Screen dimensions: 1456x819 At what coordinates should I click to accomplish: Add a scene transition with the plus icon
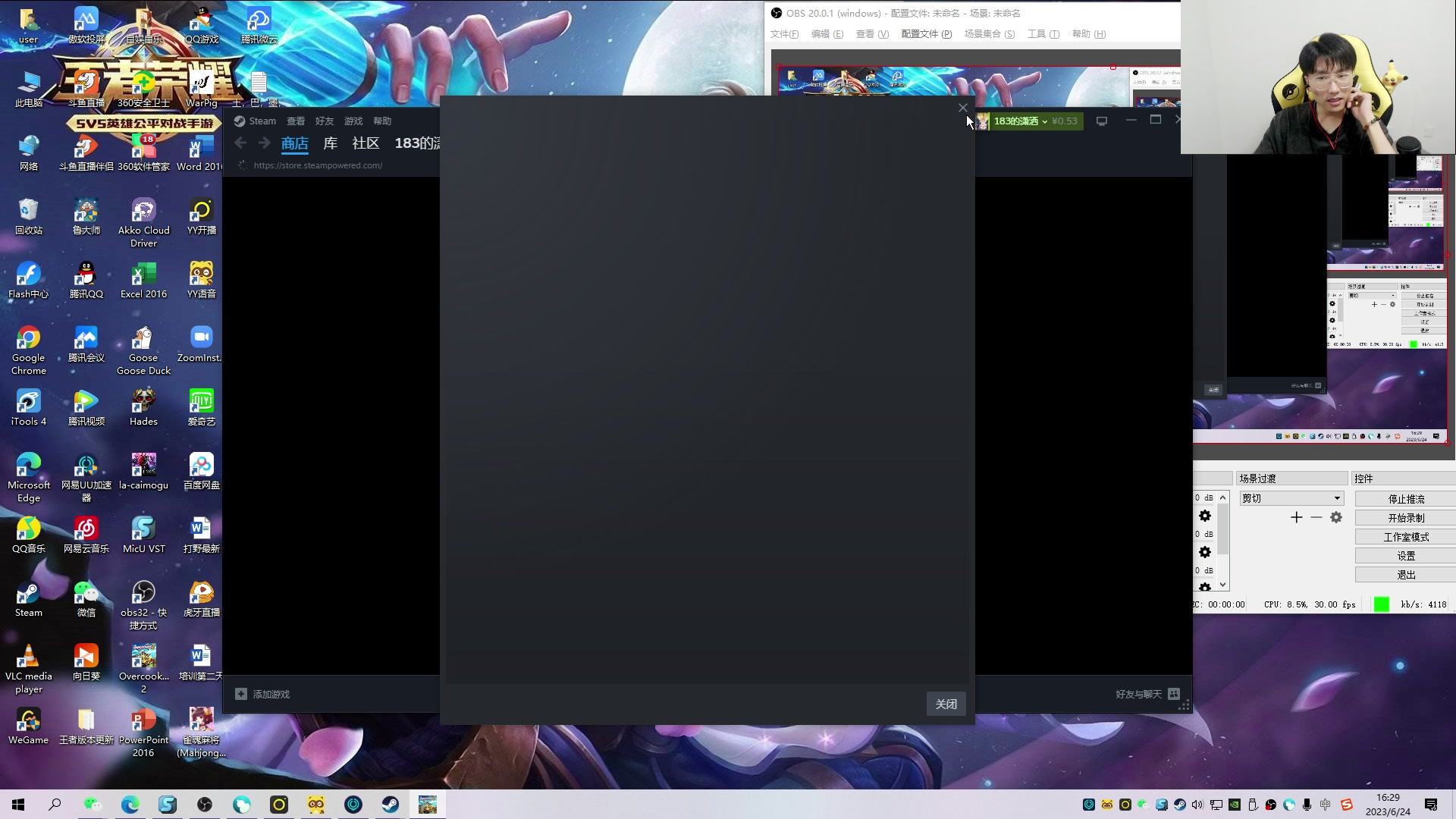[x=1296, y=517]
